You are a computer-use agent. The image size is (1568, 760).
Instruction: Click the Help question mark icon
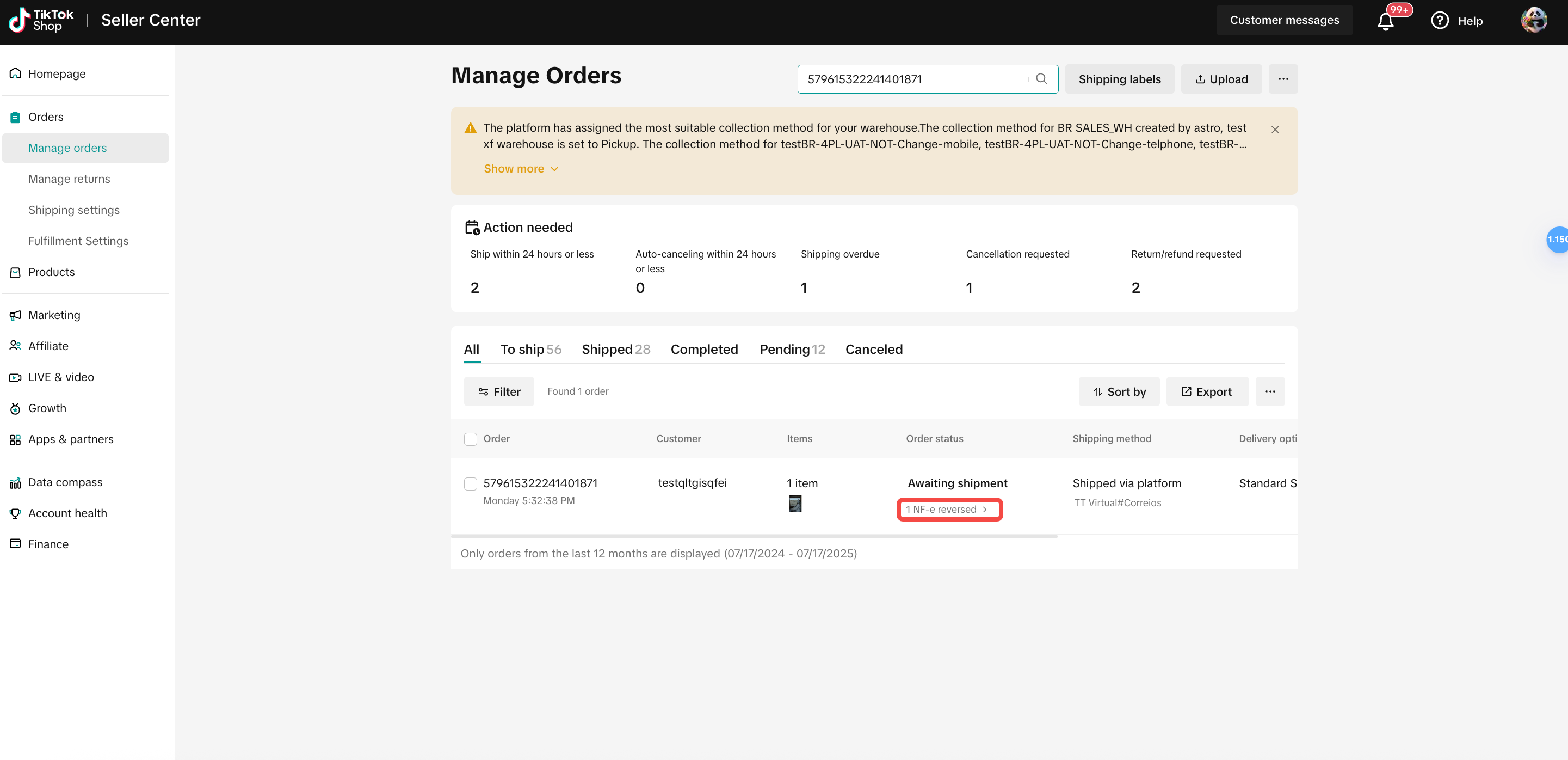click(1440, 20)
